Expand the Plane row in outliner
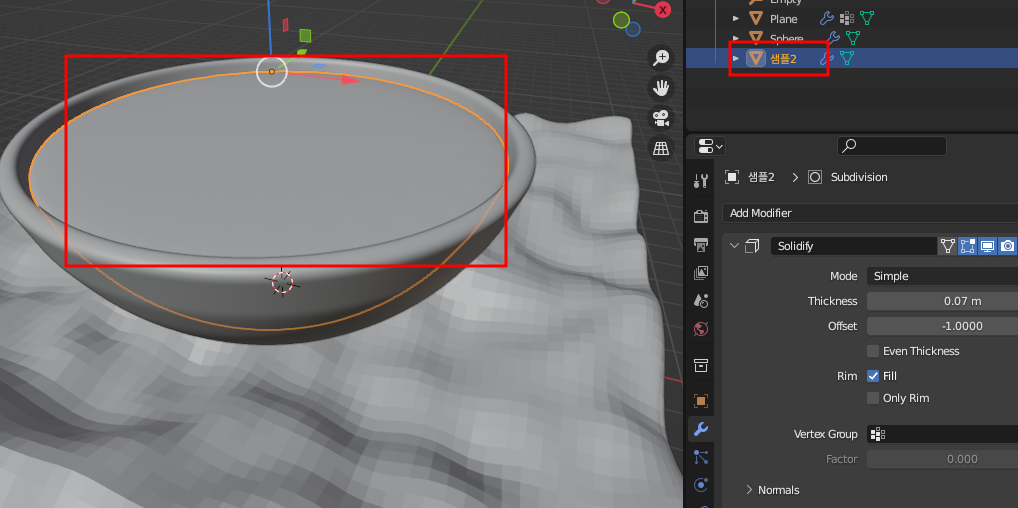The image size is (1018, 508). coord(736,19)
